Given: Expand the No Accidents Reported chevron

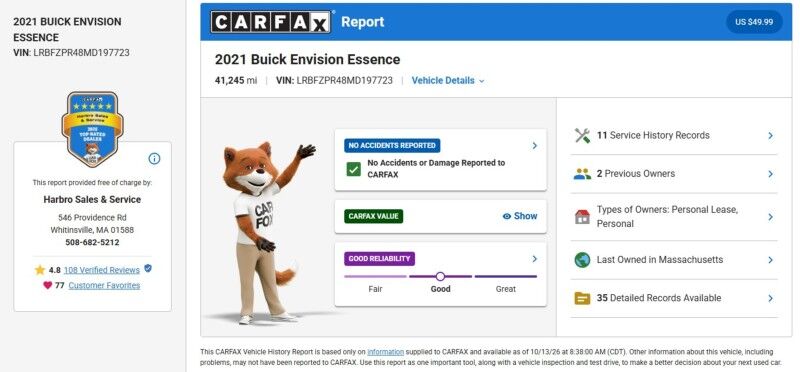Looking at the screenshot, I should pos(534,145).
